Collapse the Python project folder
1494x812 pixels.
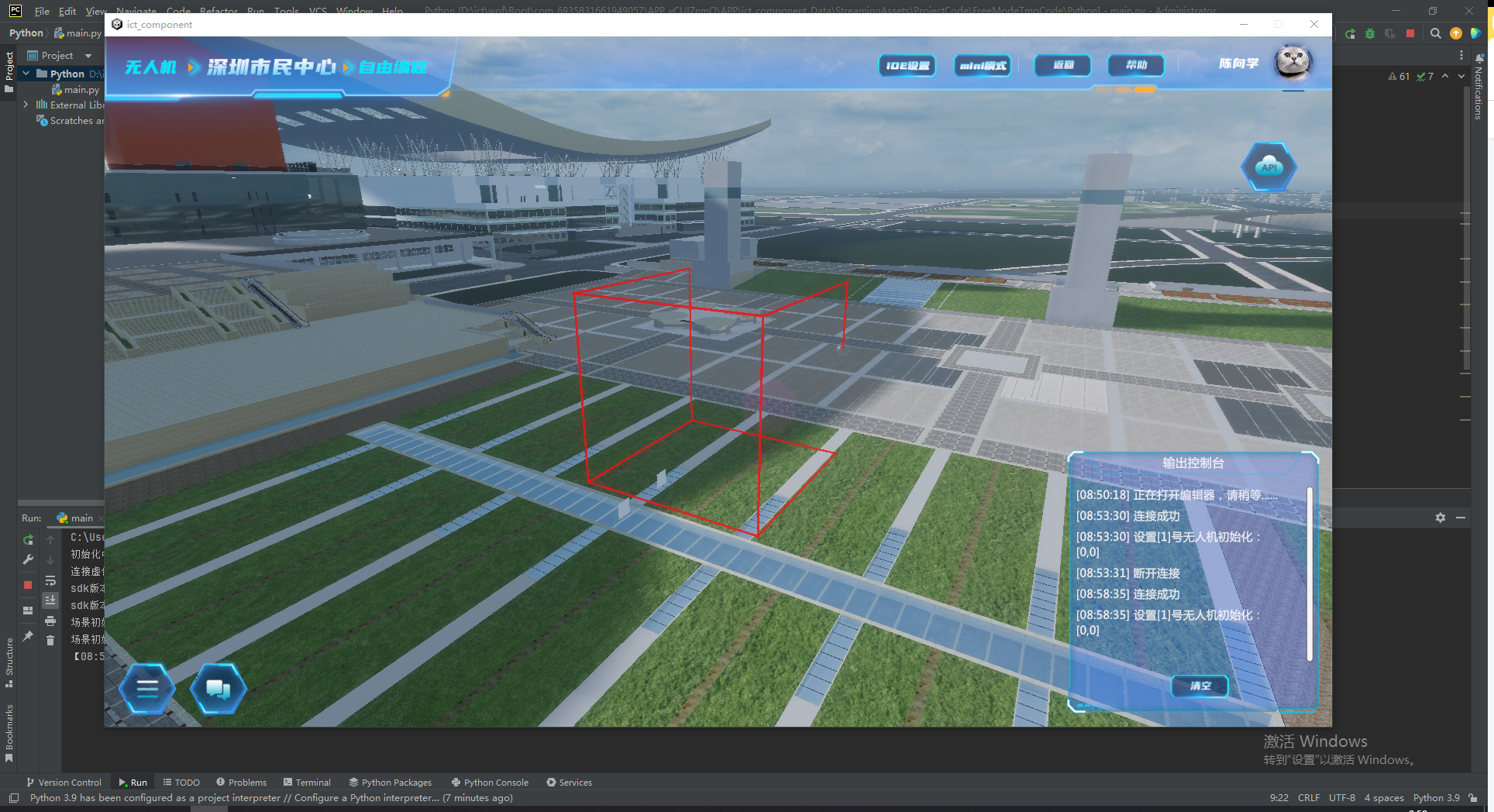pyautogui.click(x=26, y=74)
